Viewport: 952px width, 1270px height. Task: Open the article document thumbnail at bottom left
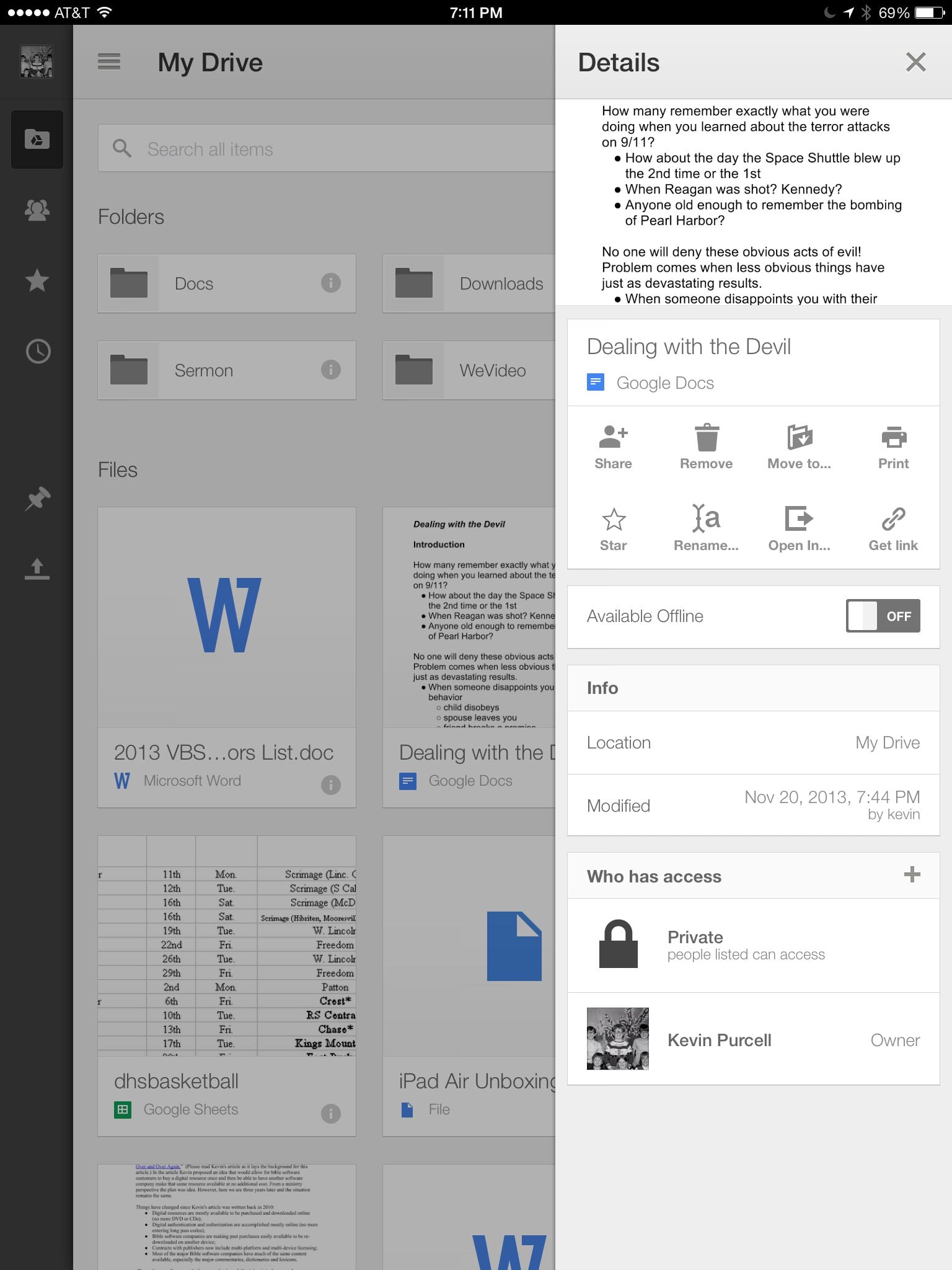(x=227, y=1217)
